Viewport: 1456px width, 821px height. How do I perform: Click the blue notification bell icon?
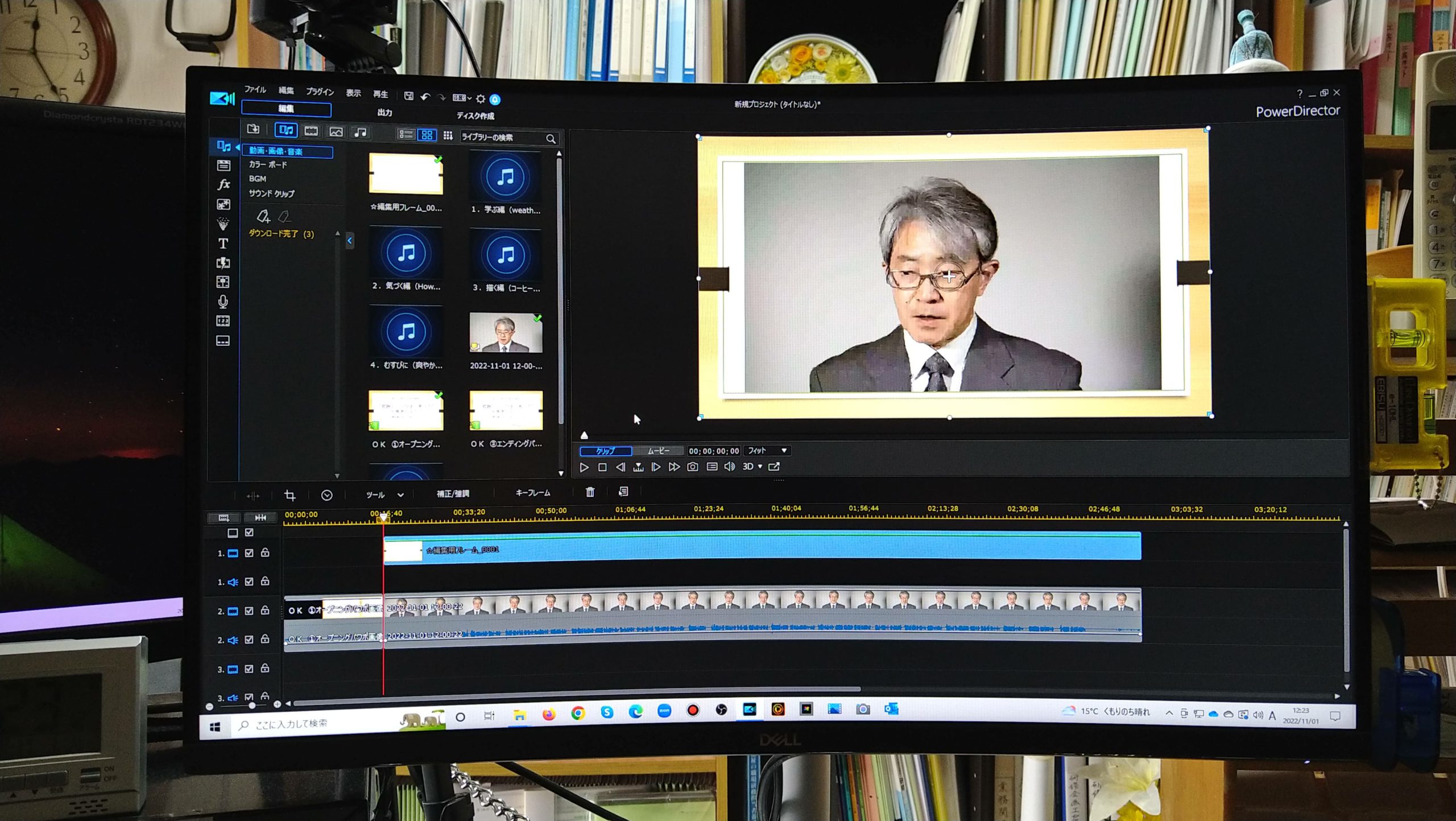(495, 100)
